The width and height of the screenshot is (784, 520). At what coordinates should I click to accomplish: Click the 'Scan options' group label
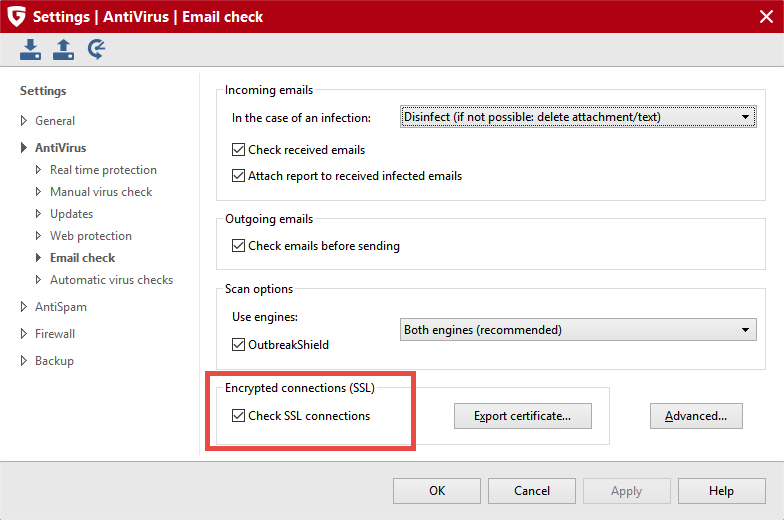tap(259, 288)
